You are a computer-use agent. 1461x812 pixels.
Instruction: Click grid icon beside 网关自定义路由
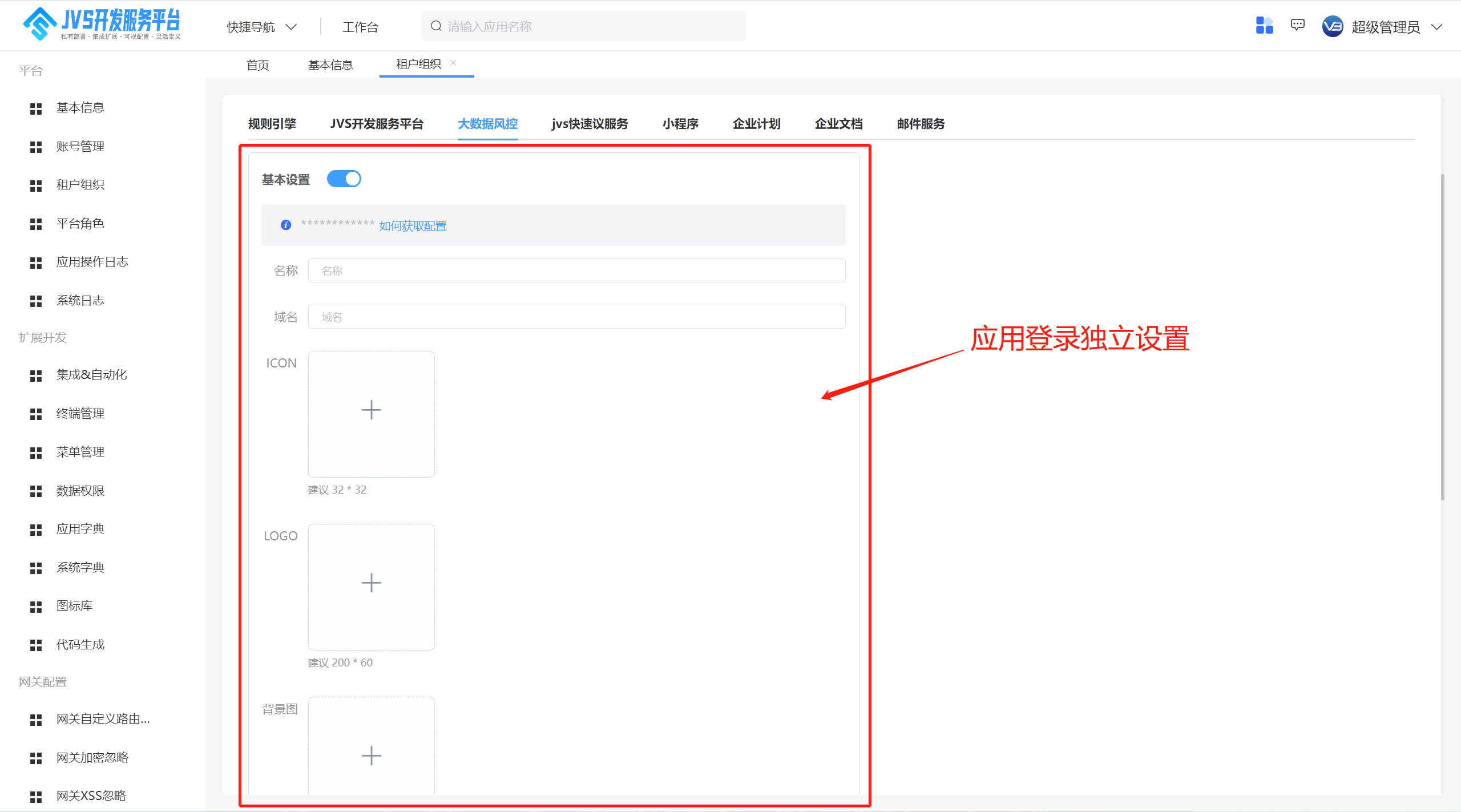tap(36, 720)
